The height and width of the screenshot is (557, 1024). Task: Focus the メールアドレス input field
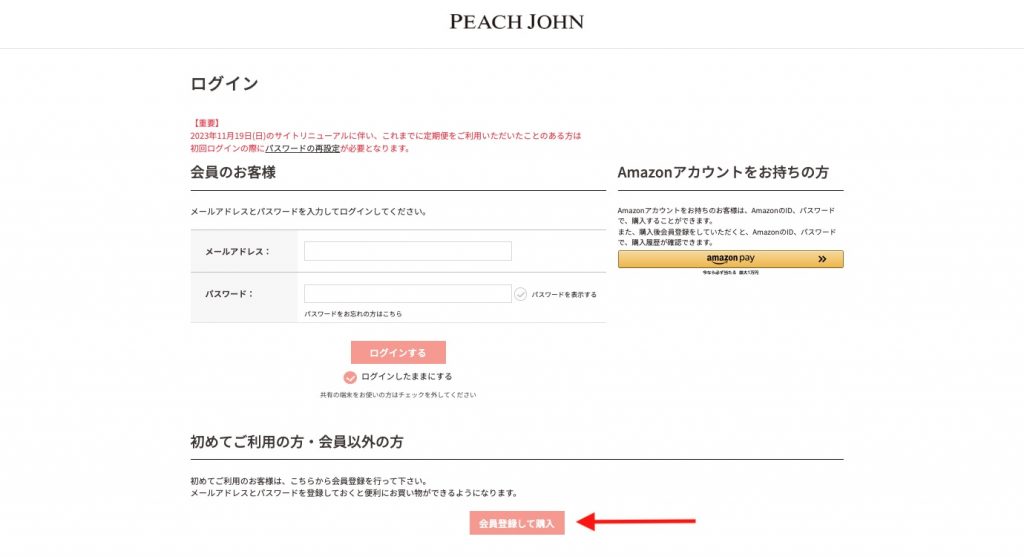click(x=407, y=251)
